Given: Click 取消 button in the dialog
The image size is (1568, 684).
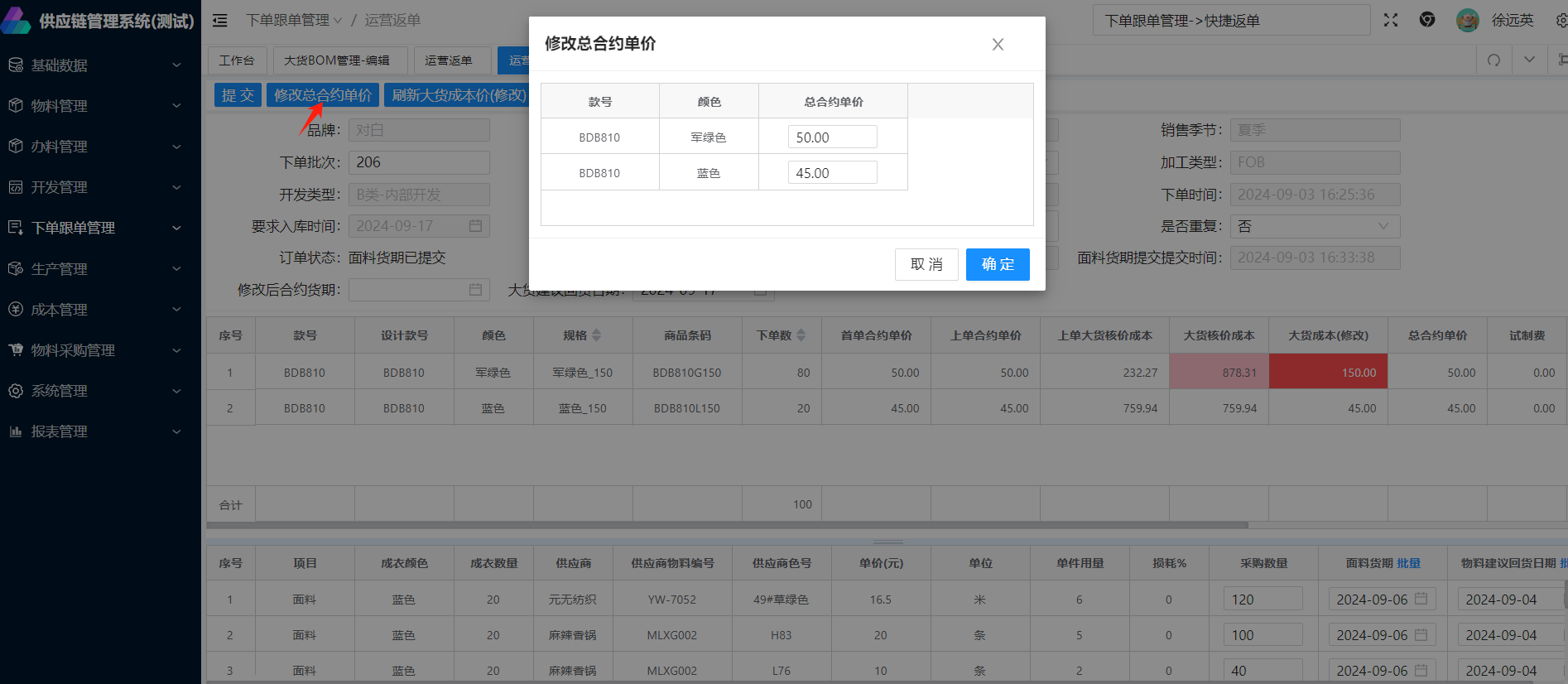Looking at the screenshot, I should tap(926, 264).
